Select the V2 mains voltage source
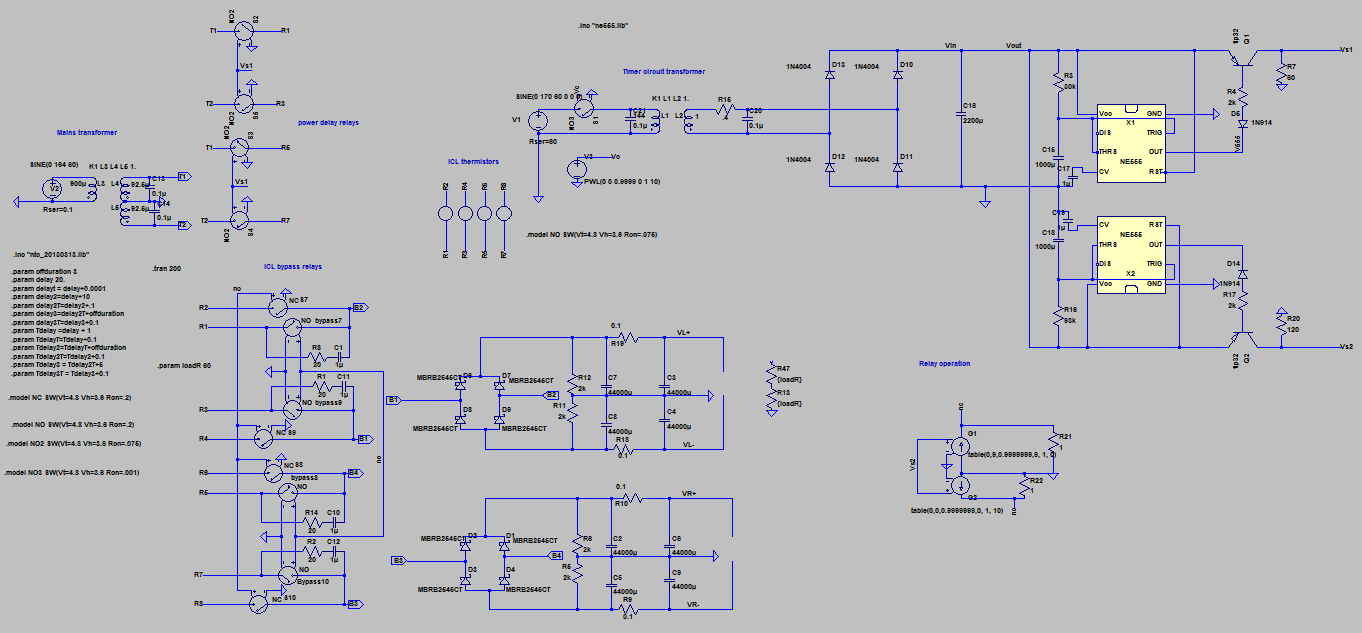Viewport: 1362px width, 633px height. (54, 189)
